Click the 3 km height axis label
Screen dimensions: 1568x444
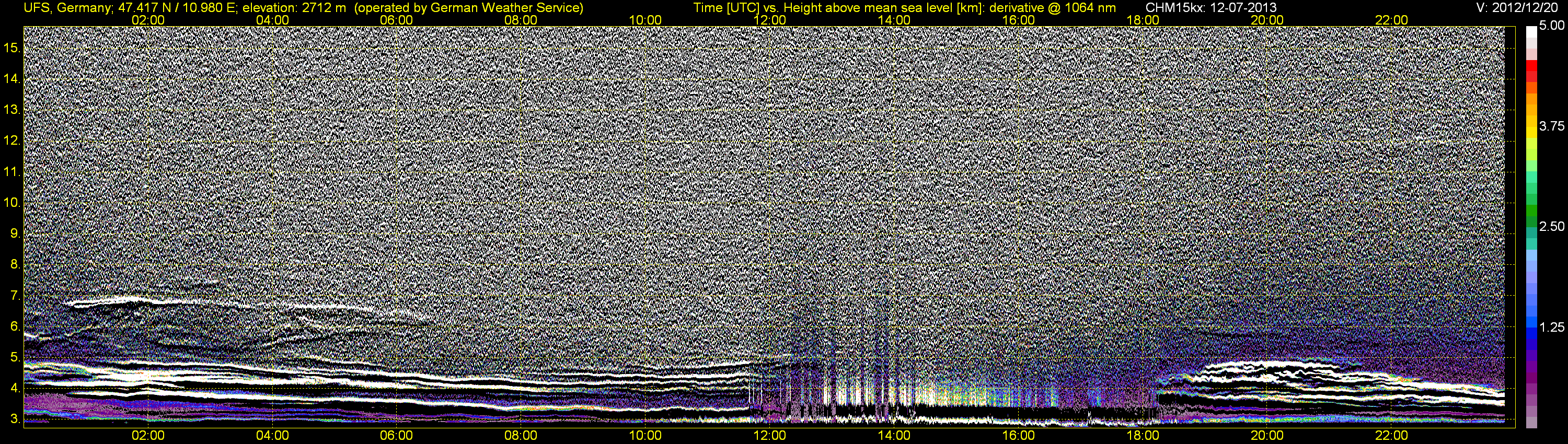[15, 419]
